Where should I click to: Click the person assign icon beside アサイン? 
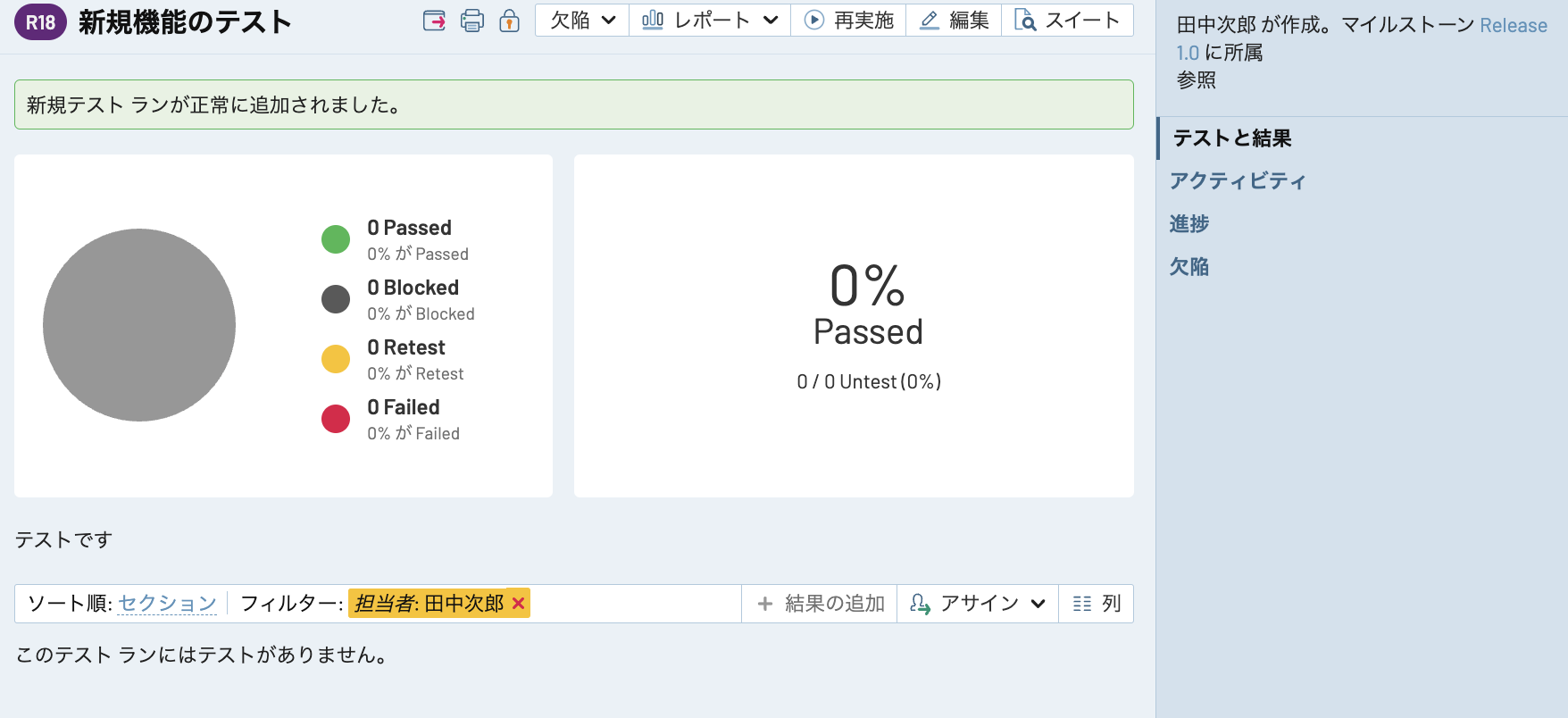coord(920,604)
